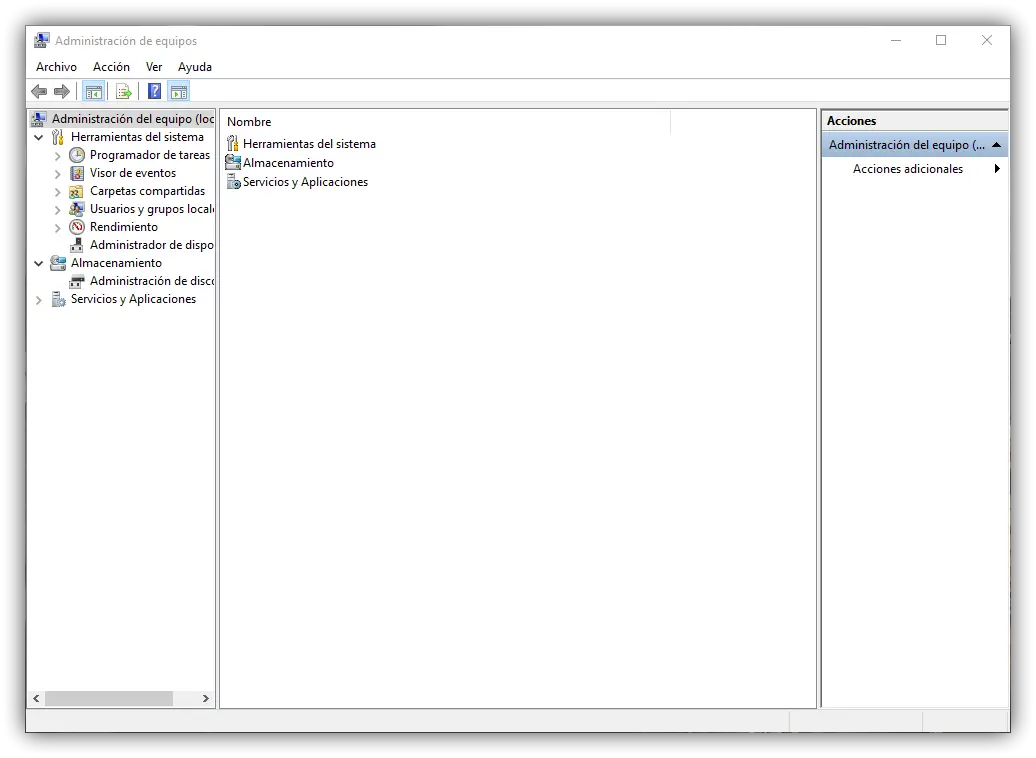Click the Programador de tareas clock icon
The width and height of the screenshot is (1036, 758).
tap(77, 155)
